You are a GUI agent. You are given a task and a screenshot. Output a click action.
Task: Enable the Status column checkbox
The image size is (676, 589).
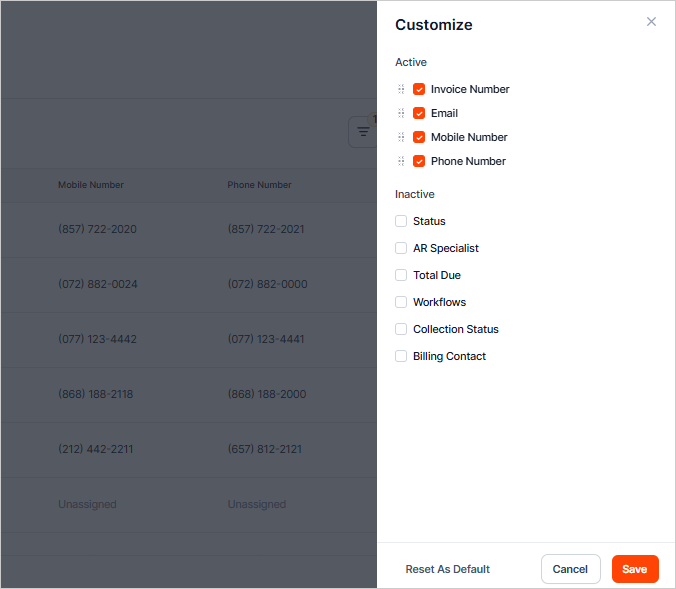(401, 221)
